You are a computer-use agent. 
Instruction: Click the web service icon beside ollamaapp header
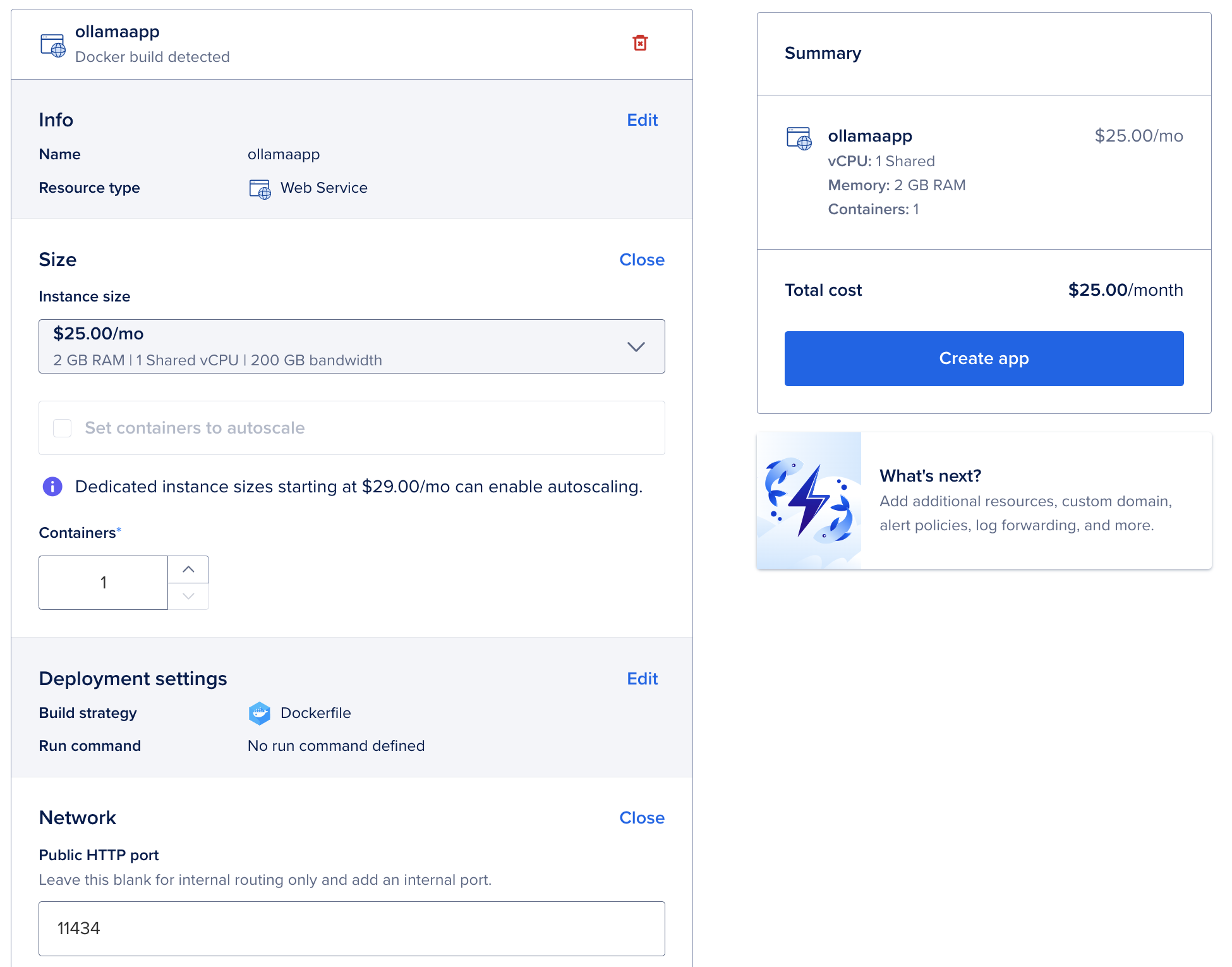pos(53,46)
